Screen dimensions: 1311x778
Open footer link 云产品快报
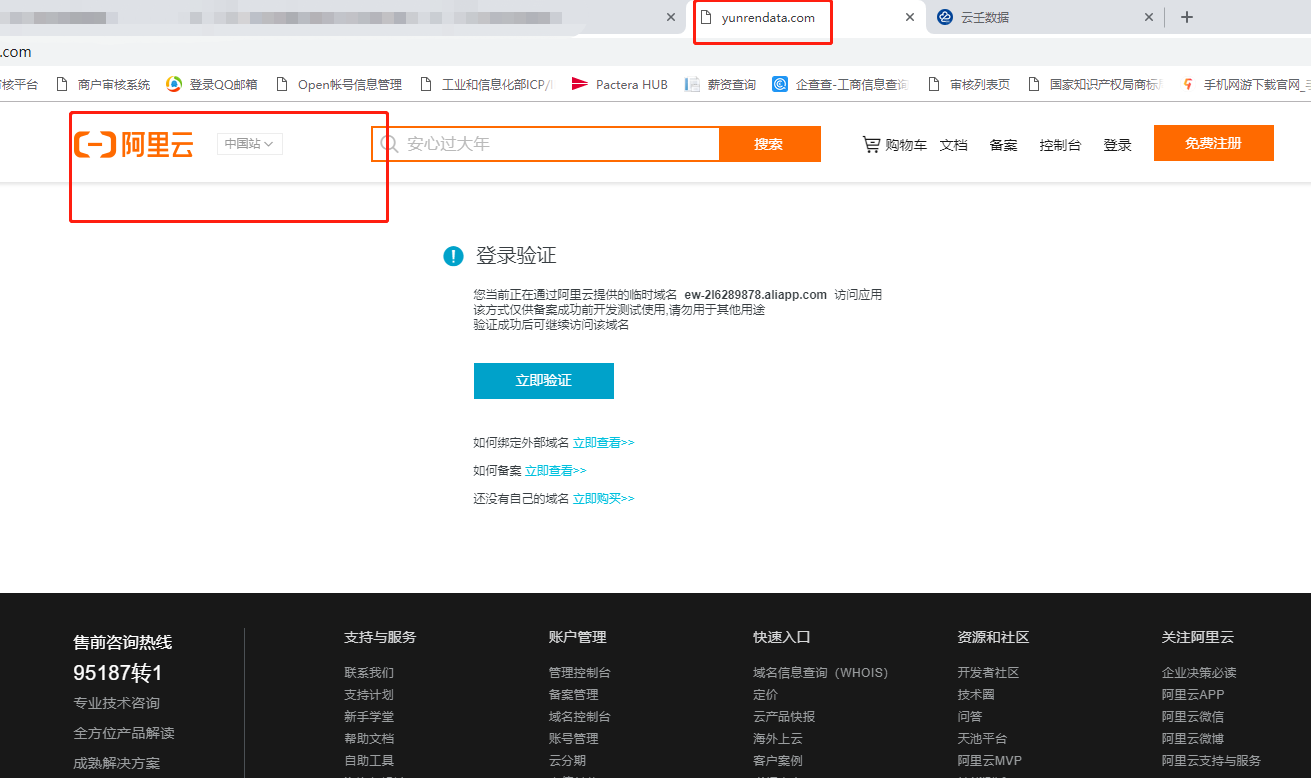tap(784, 717)
